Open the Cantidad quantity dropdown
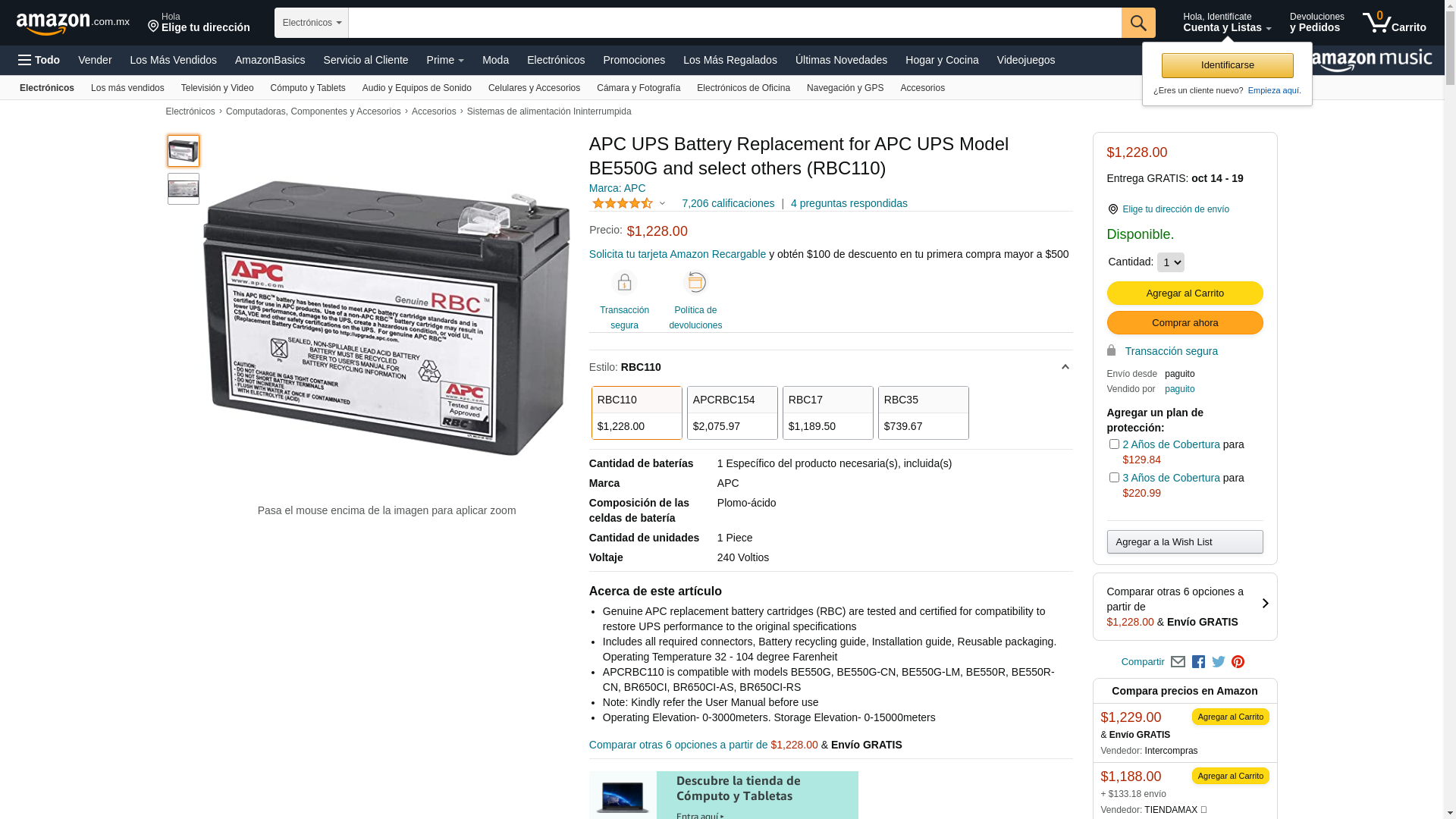Screen dimensions: 1456x819 coord(1170,262)
